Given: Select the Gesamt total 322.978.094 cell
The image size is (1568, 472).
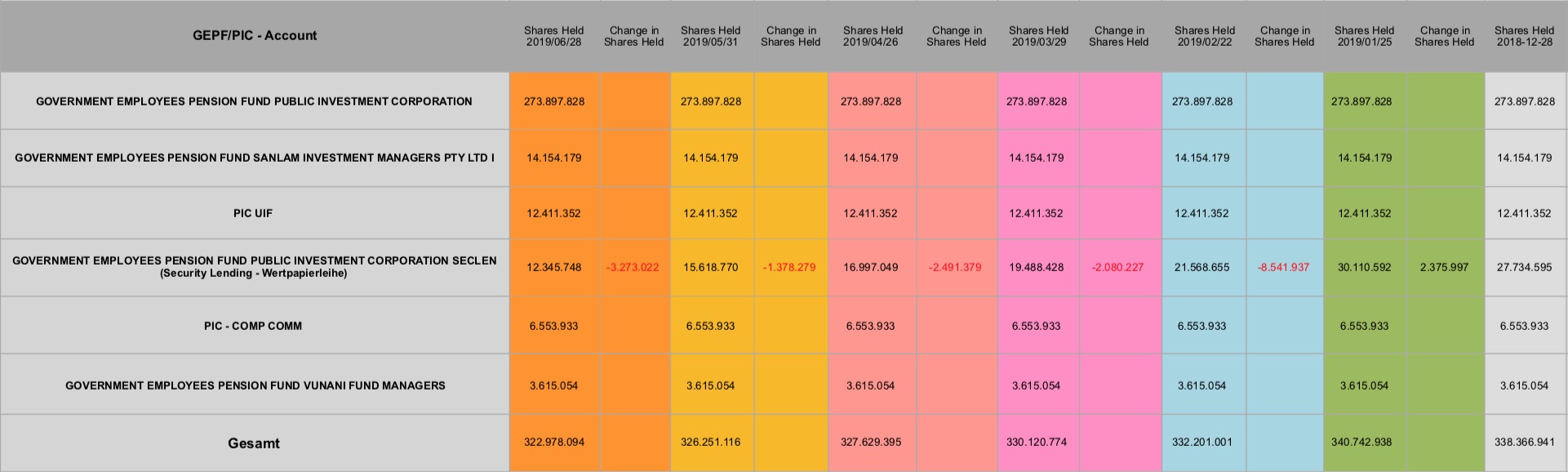Looking at the screenshot, I should [x=553, y=443].
